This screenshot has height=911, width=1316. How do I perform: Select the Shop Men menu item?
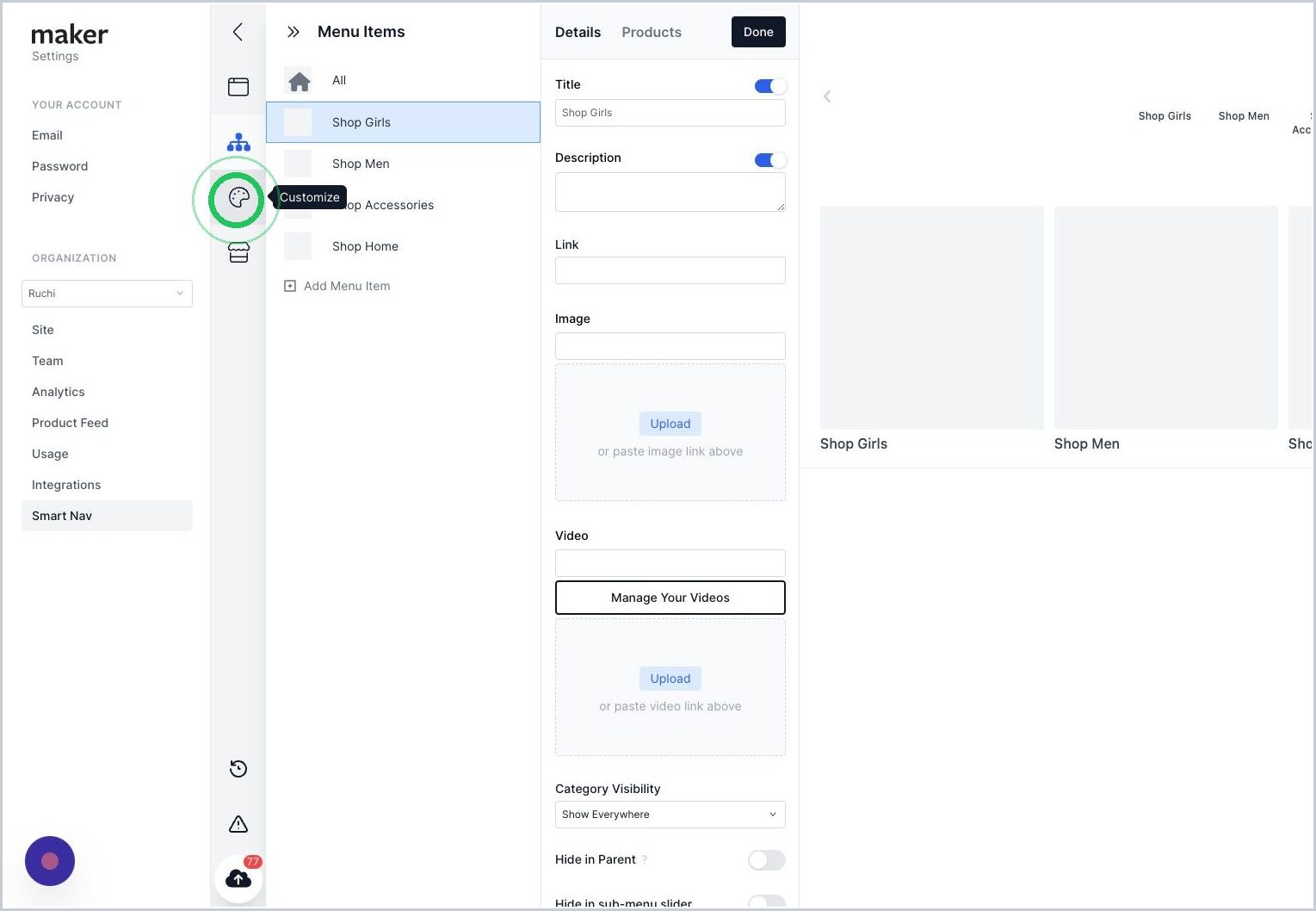tap(403, 164)
